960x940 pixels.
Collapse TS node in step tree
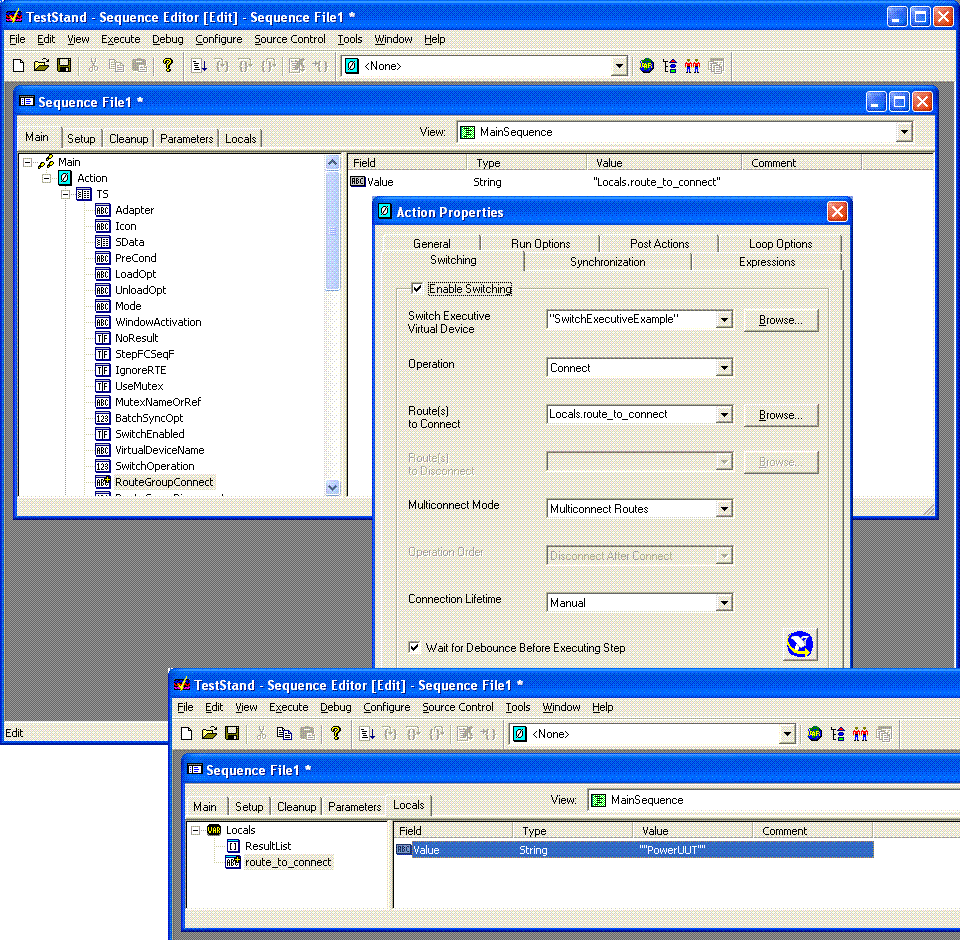pos(66,194)
